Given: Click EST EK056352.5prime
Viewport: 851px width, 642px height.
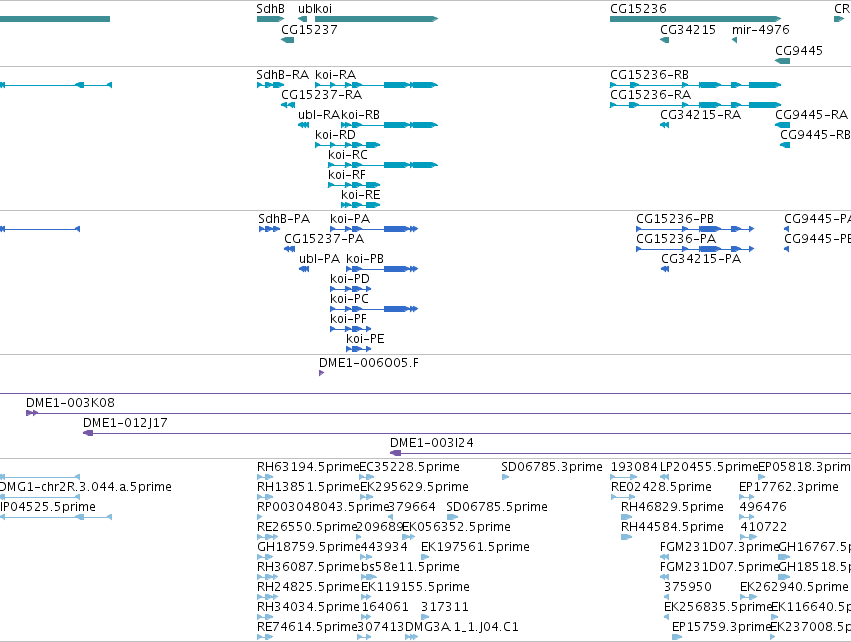Looking at the screenshot, I should (x=409, y=537).
